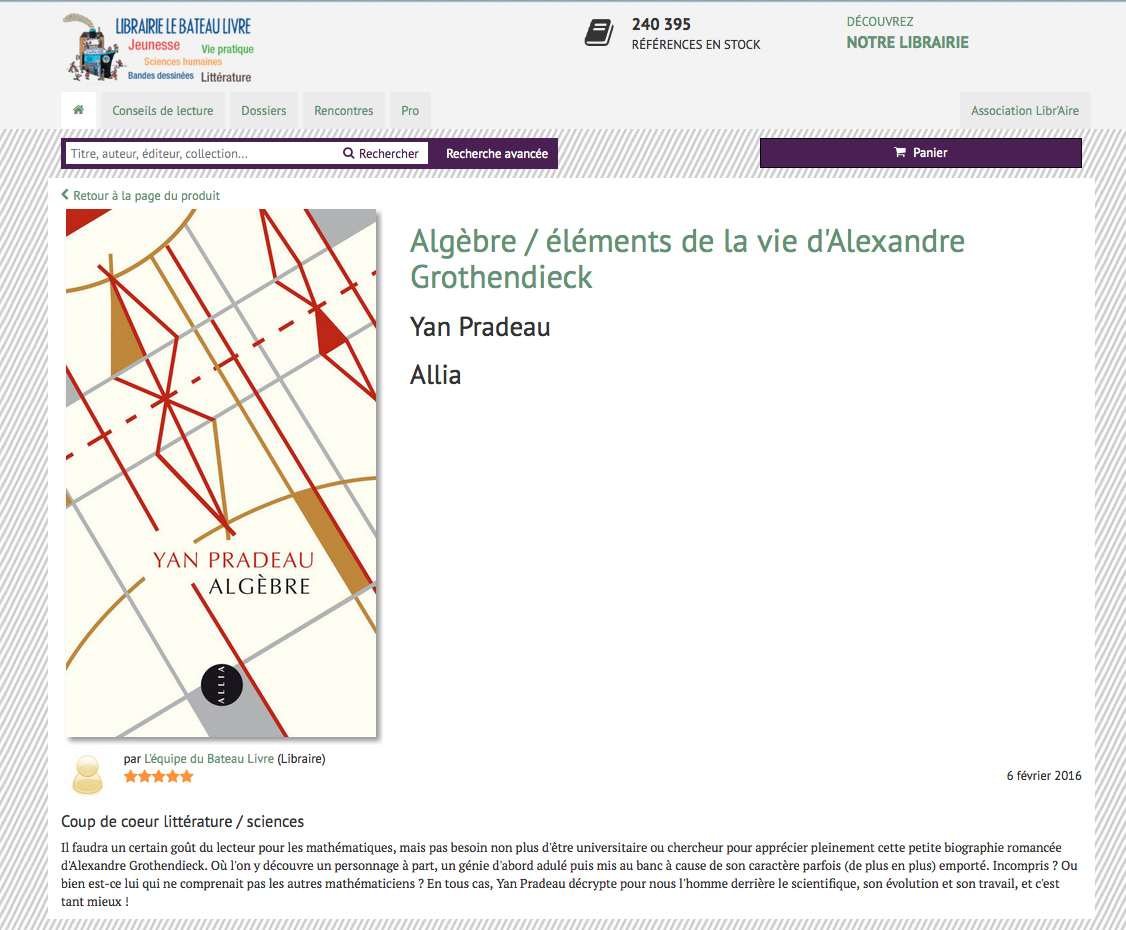Screen dimensions: 1126x930
Task: Focus the title, author search field
Action: point(201,154)
